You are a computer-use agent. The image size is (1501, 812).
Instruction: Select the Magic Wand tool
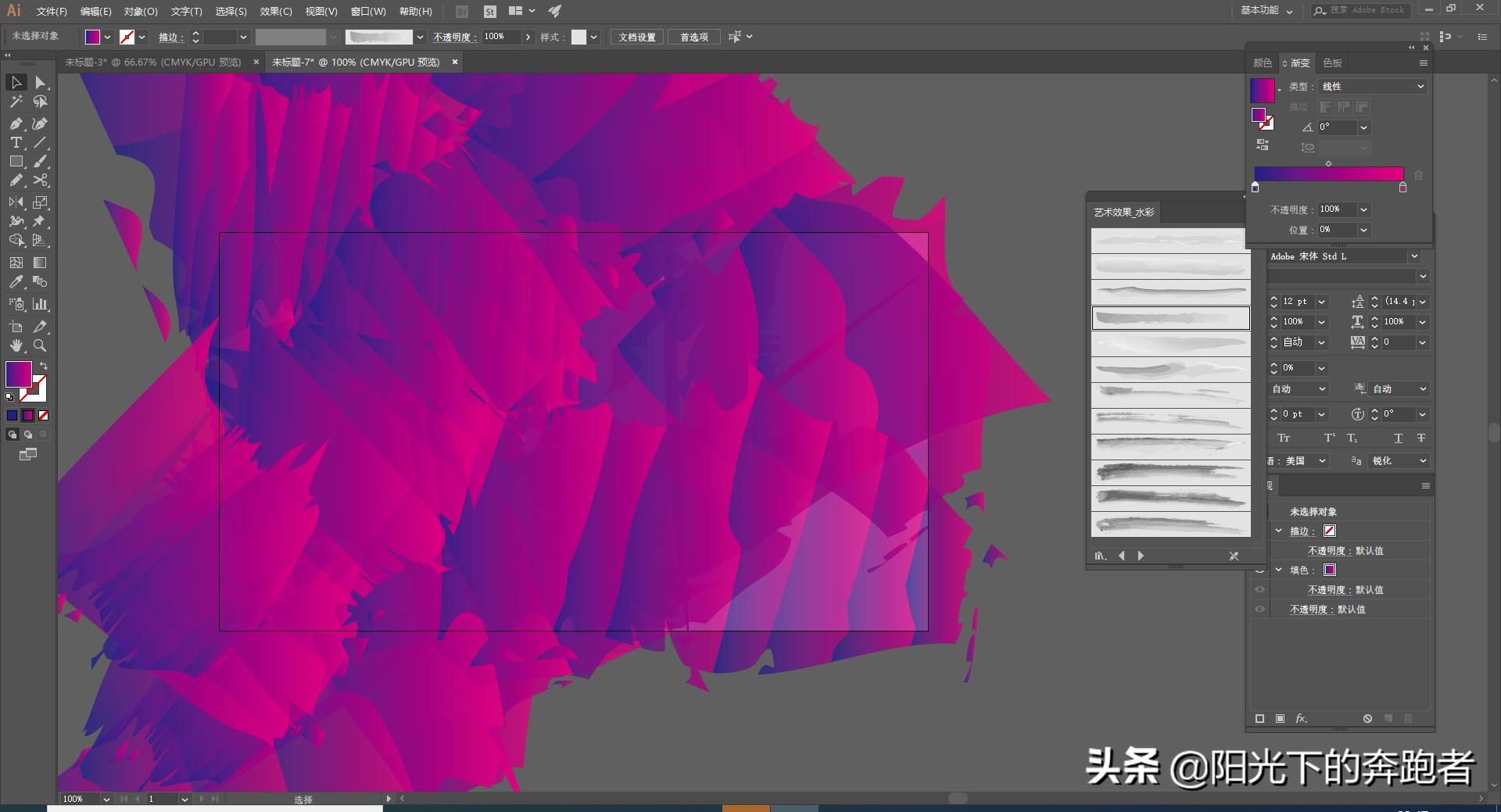(x=16, y=101)
